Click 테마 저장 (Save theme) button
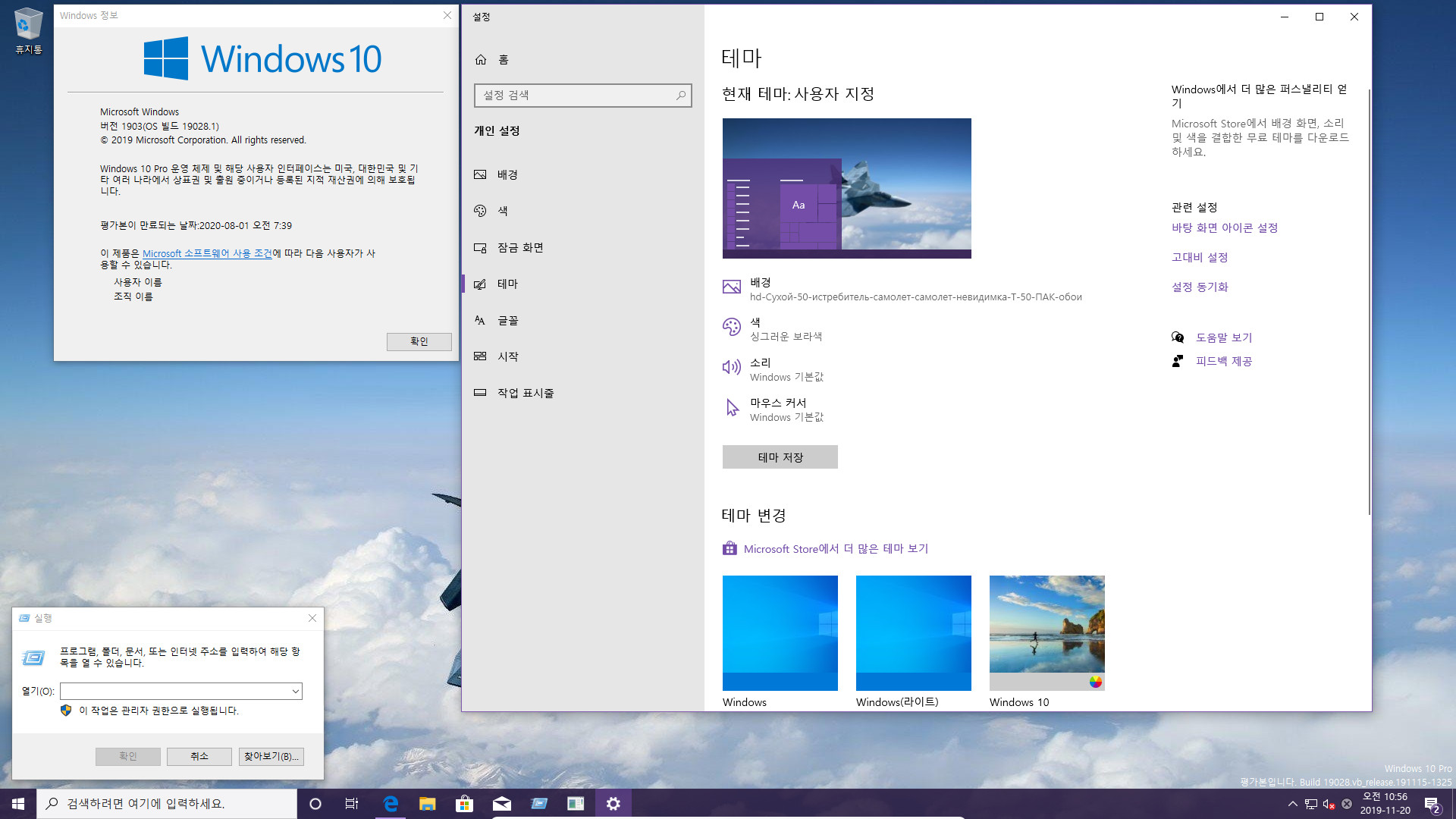This screenshot has height=819, width=1456. coord(780,457)
